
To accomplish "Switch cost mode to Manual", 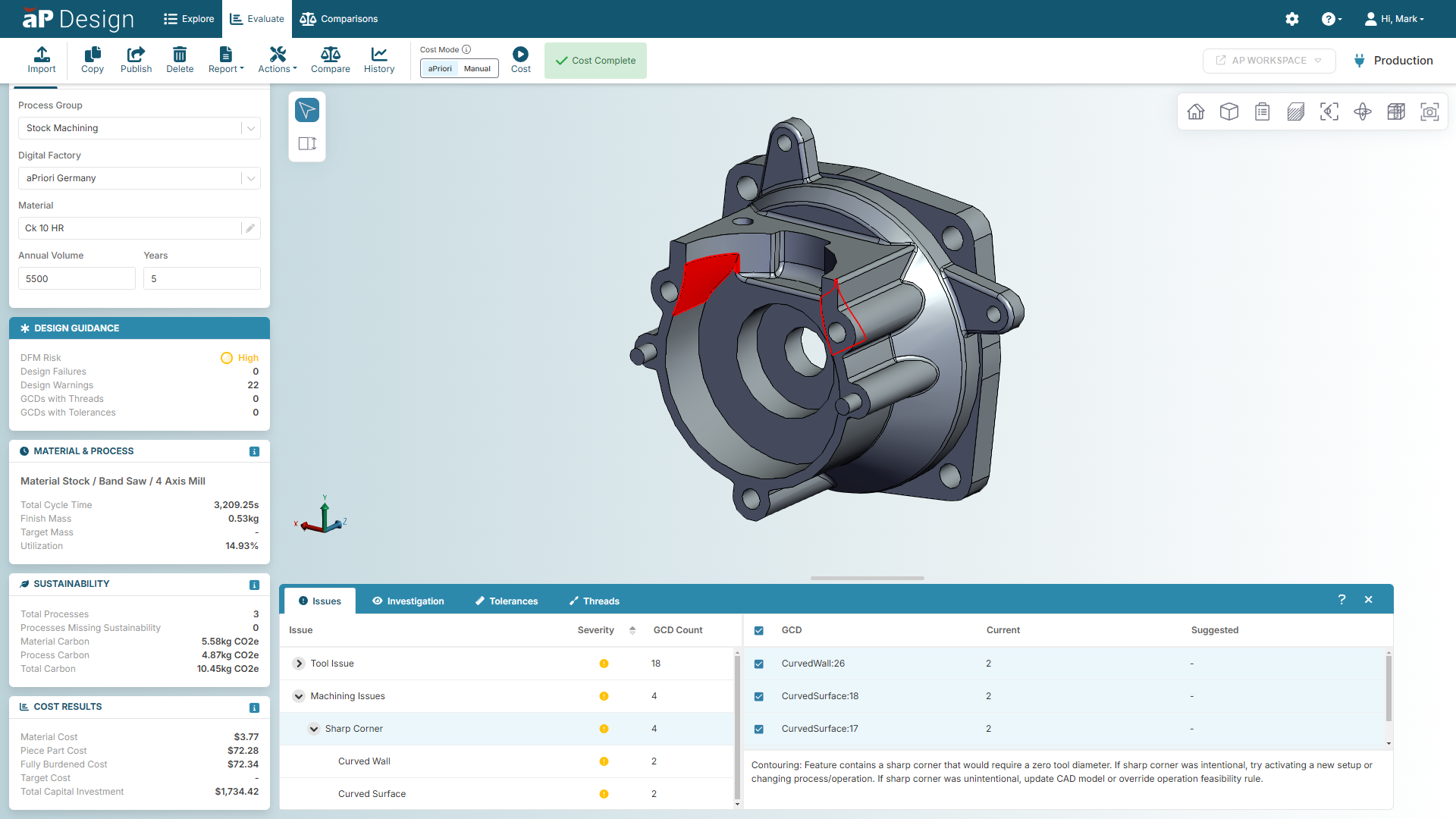I will (477, 68).
